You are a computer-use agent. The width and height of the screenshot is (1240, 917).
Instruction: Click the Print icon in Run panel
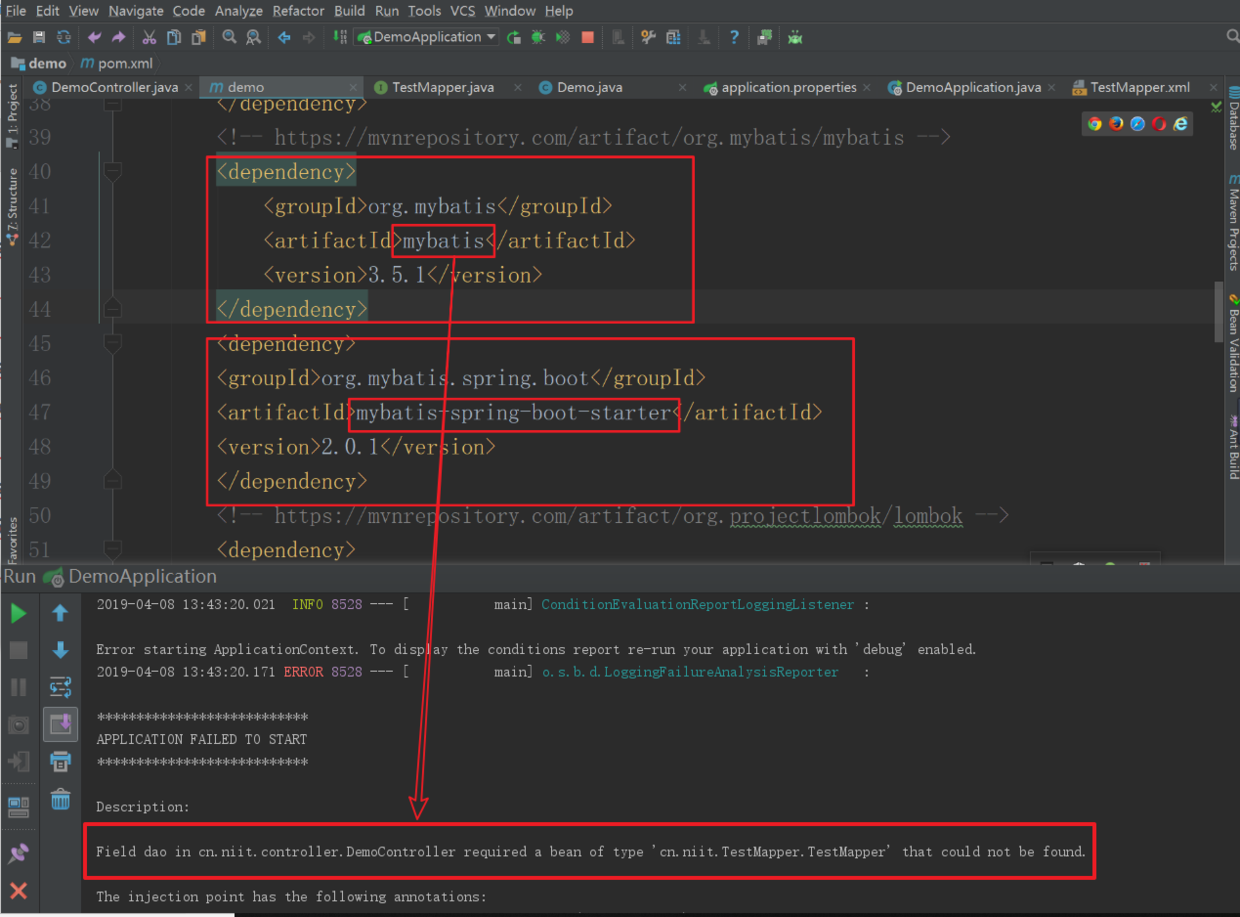click(60, 761)
